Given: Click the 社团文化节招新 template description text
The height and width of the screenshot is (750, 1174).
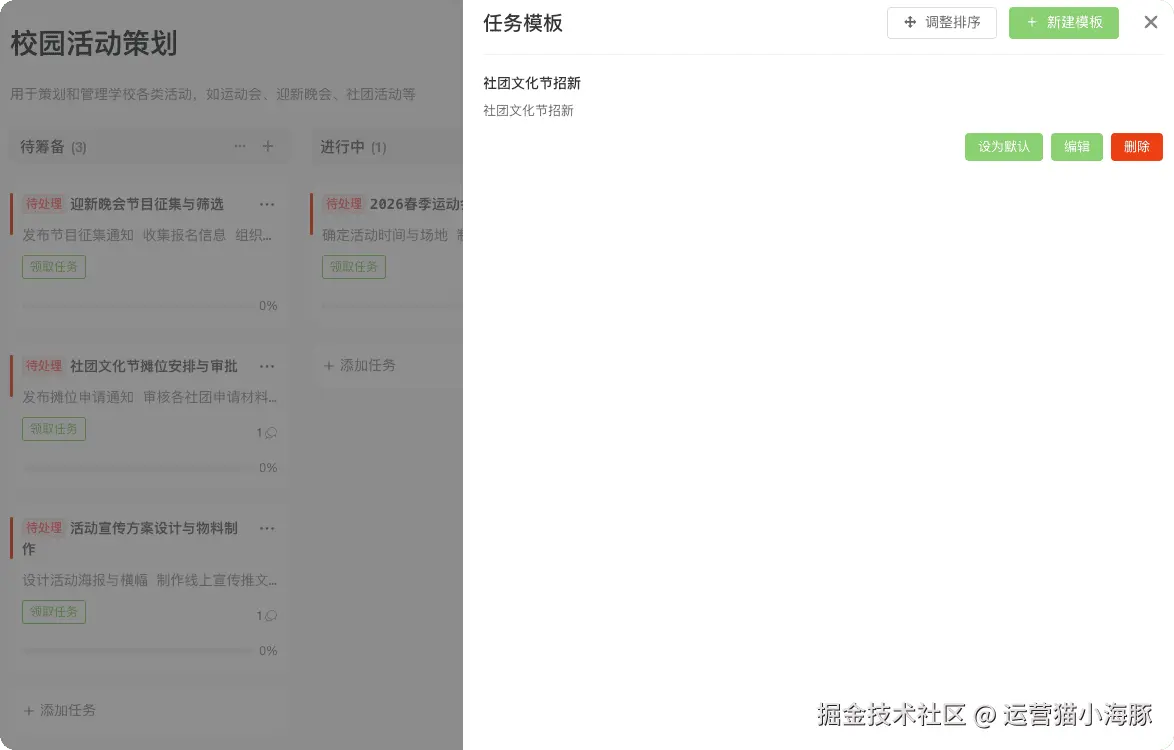Looking at the screenshot, I should click(x=528, y=111).
